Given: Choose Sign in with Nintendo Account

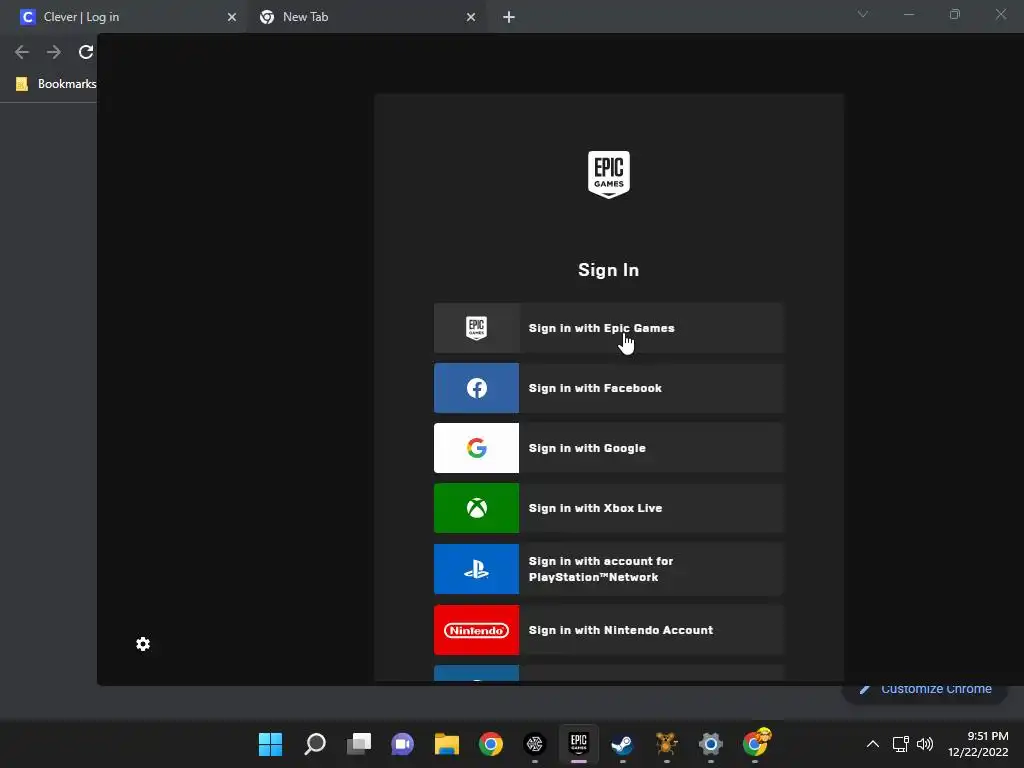Looking at the screenshot, I should (x=608, y=630).
